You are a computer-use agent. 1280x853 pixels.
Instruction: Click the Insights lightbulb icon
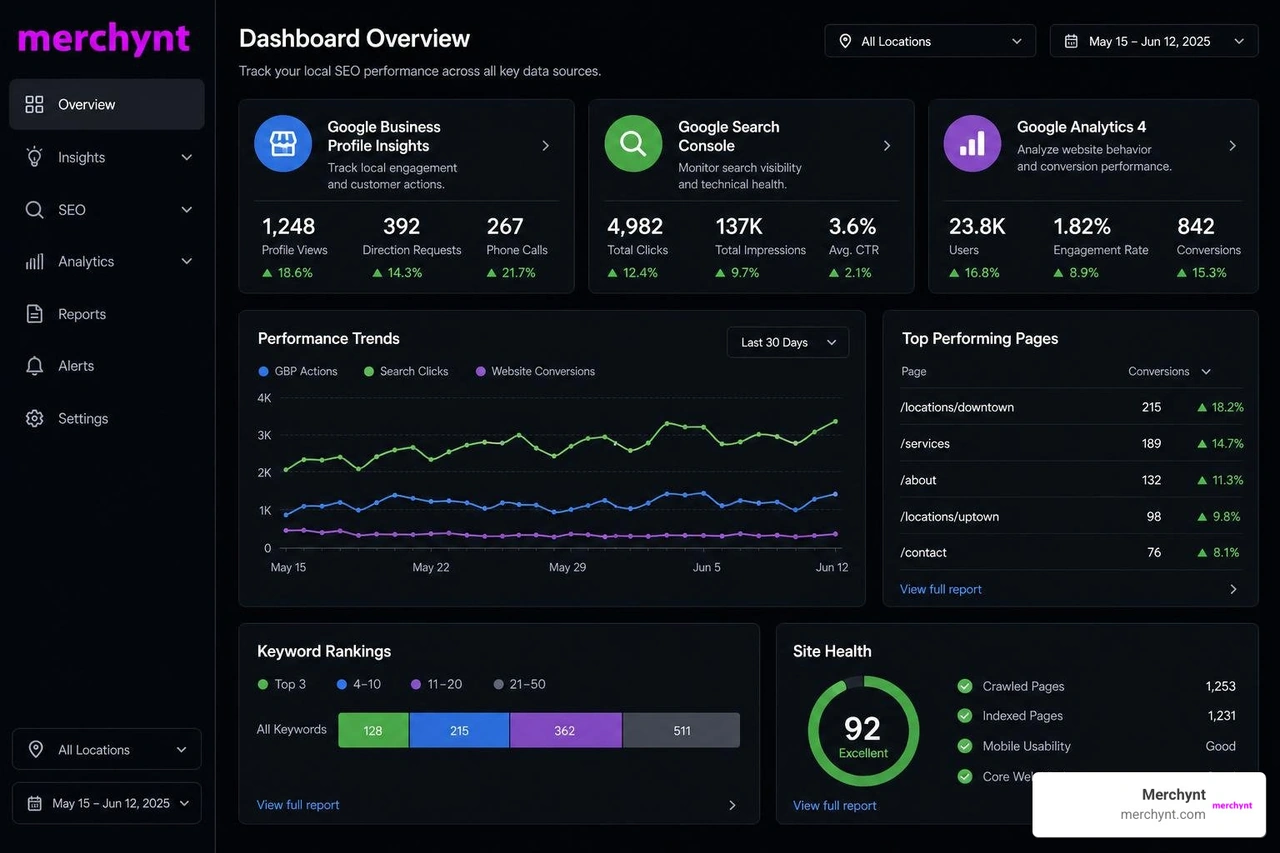(34, 157)
